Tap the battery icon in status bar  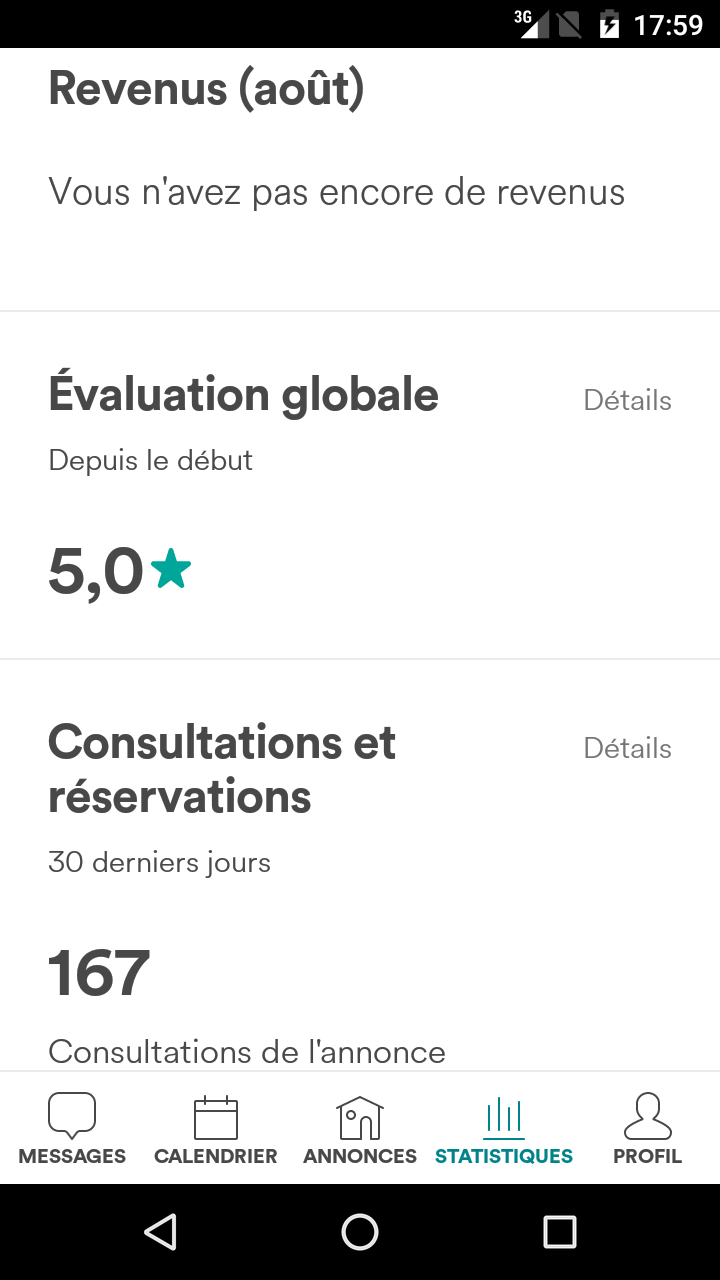tap(609, 24)
